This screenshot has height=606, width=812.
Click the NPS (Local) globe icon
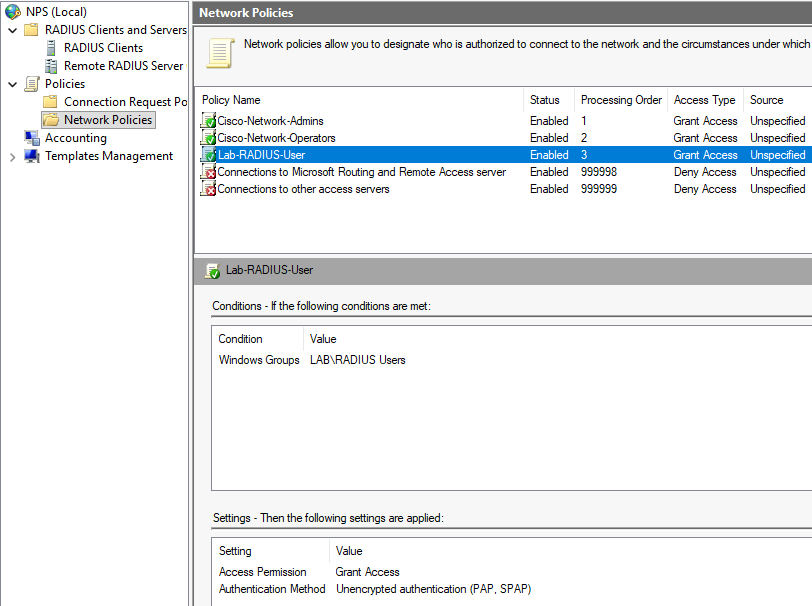click(12, 11)
